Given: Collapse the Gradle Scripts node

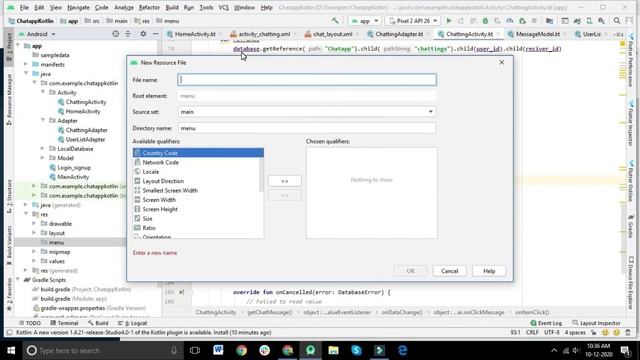Looking at the screenshot, I should pyautogui.click(x=18, y=280).
